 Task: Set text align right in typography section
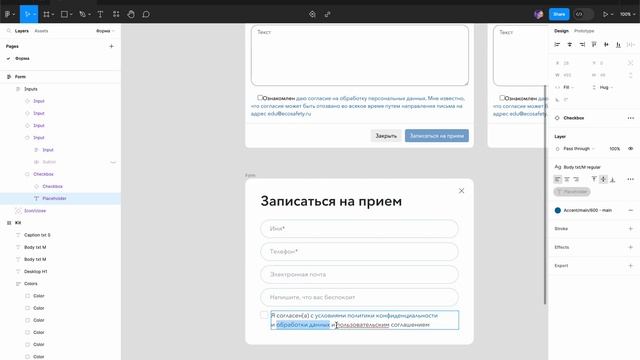click(576, 179)
